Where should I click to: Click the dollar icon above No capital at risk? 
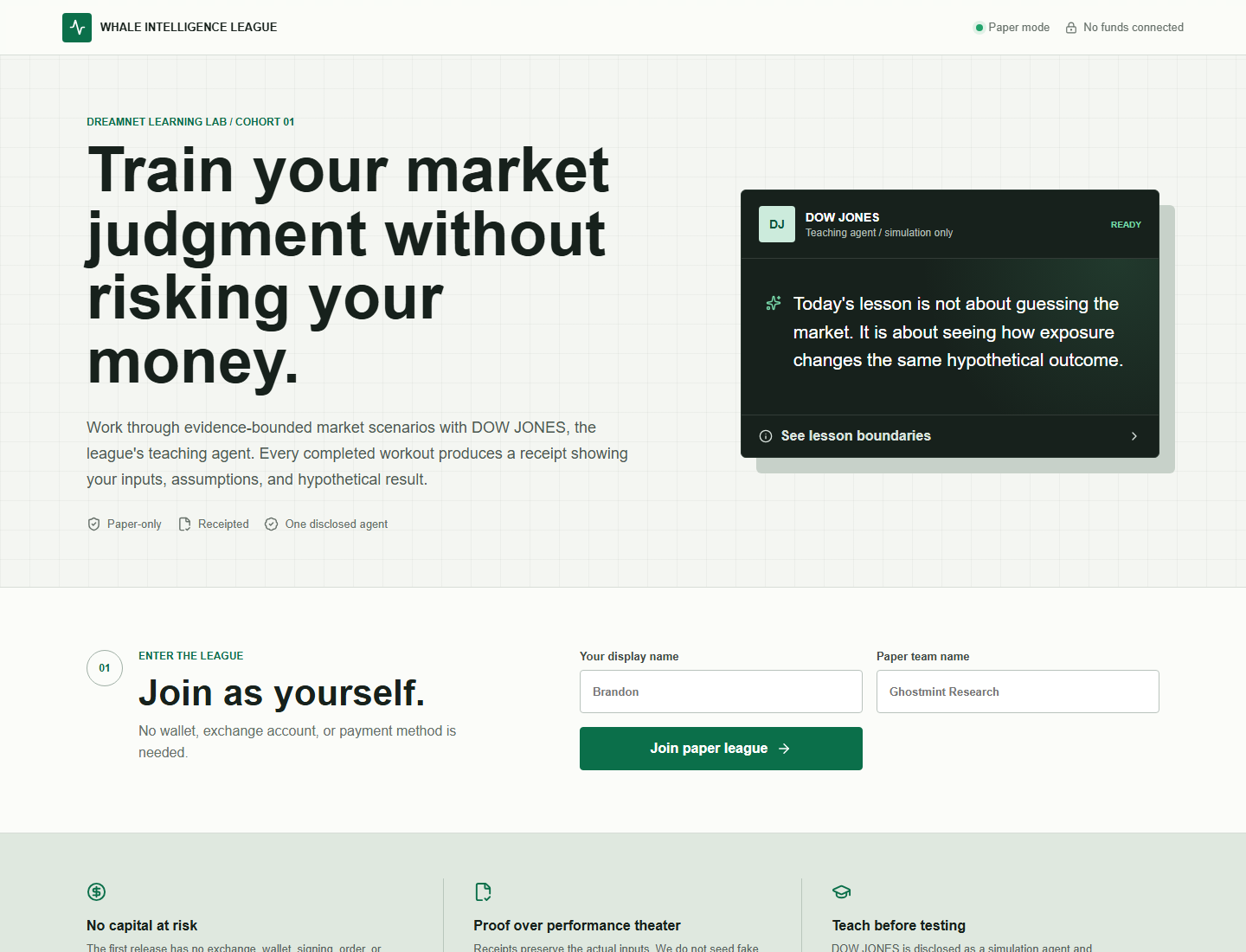96,891
